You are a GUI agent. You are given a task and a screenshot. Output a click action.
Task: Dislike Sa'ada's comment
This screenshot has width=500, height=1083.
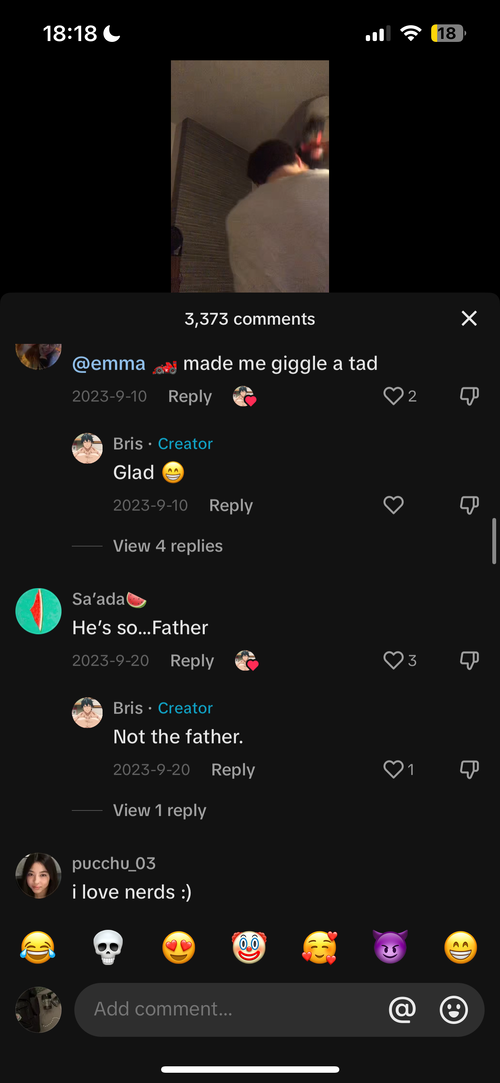click(x=469, y=661)
